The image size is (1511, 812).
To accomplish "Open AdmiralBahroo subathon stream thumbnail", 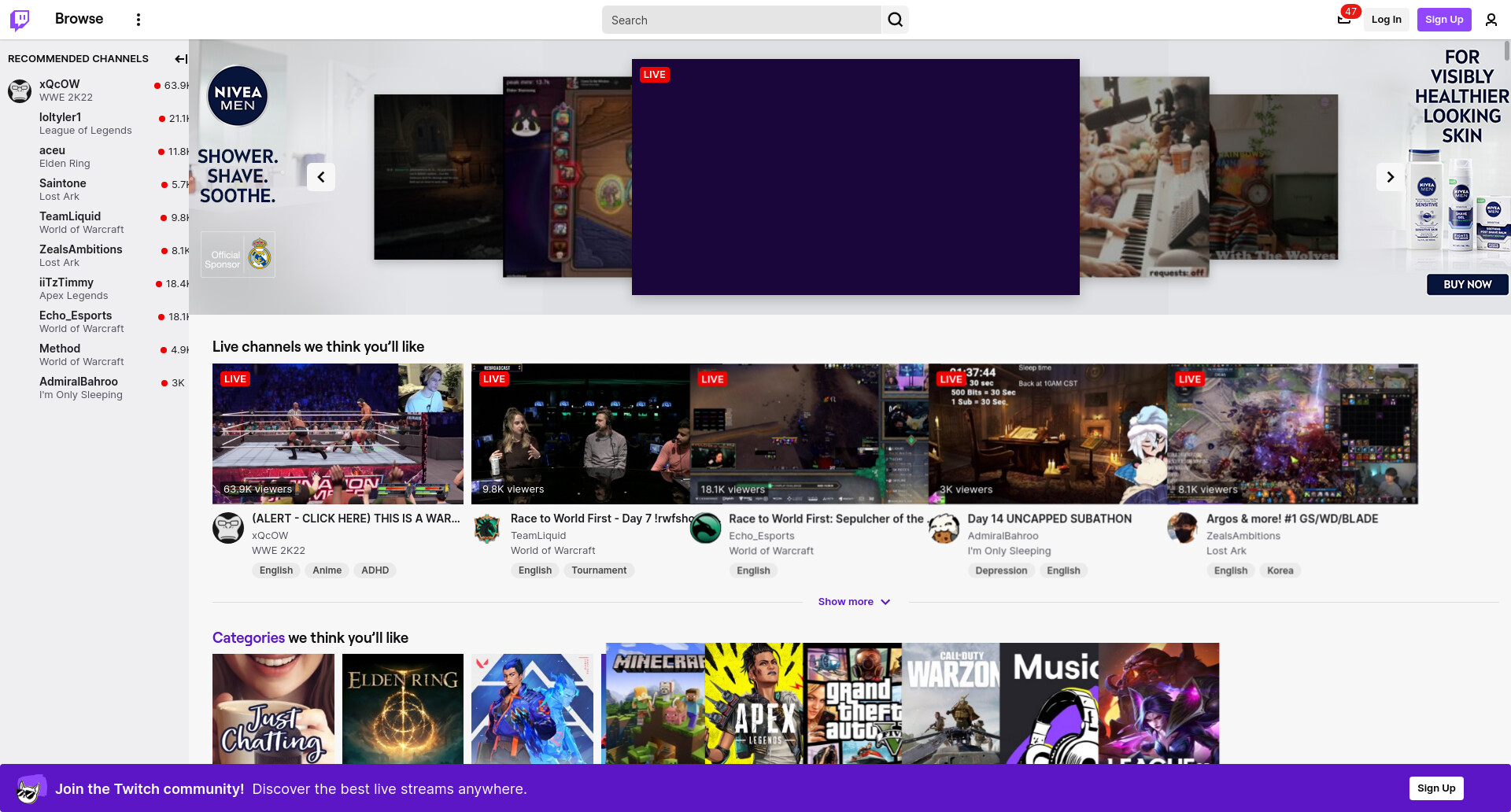I will (x=1048, y=434).
